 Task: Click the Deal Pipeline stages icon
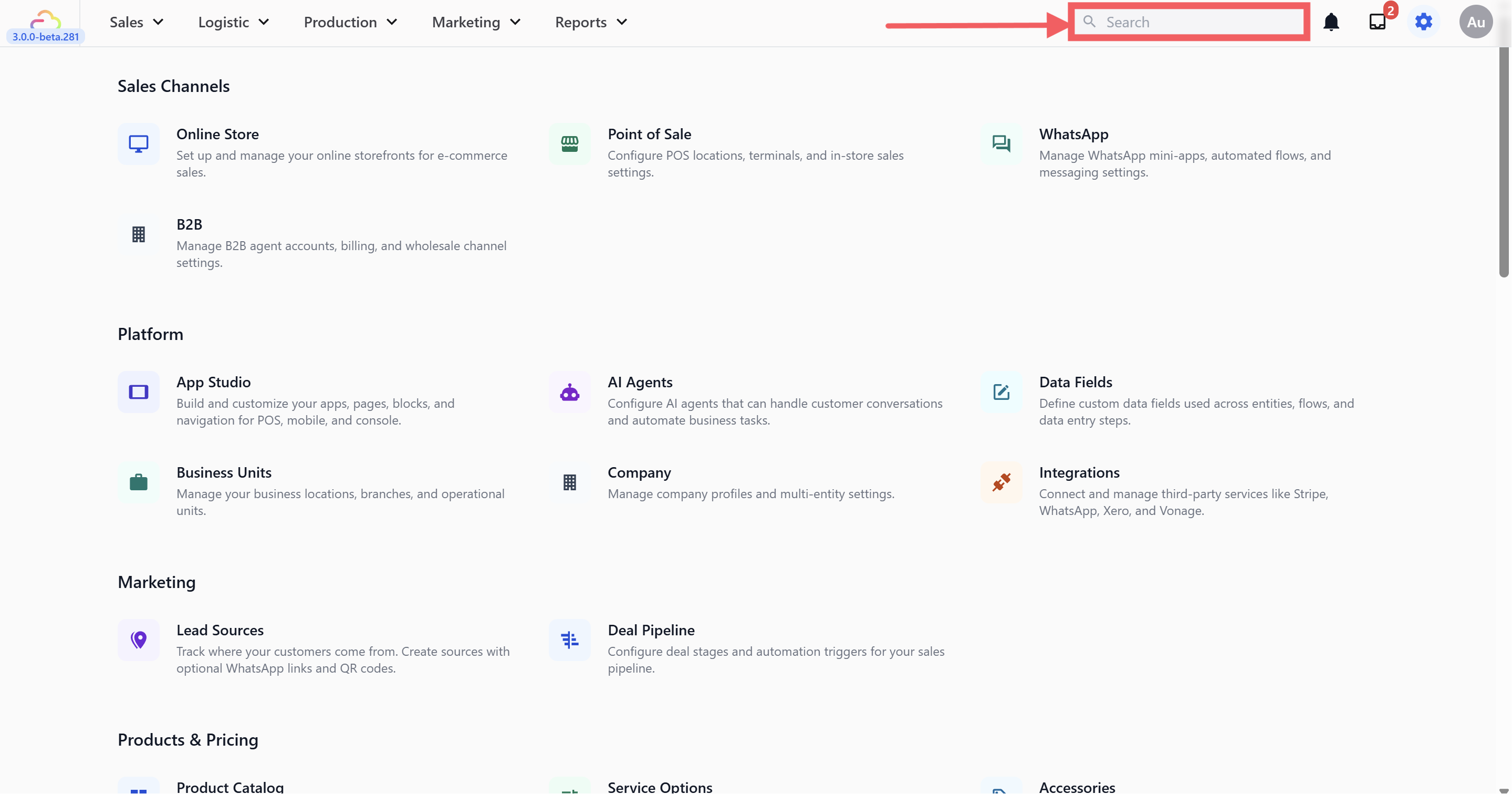569,640
